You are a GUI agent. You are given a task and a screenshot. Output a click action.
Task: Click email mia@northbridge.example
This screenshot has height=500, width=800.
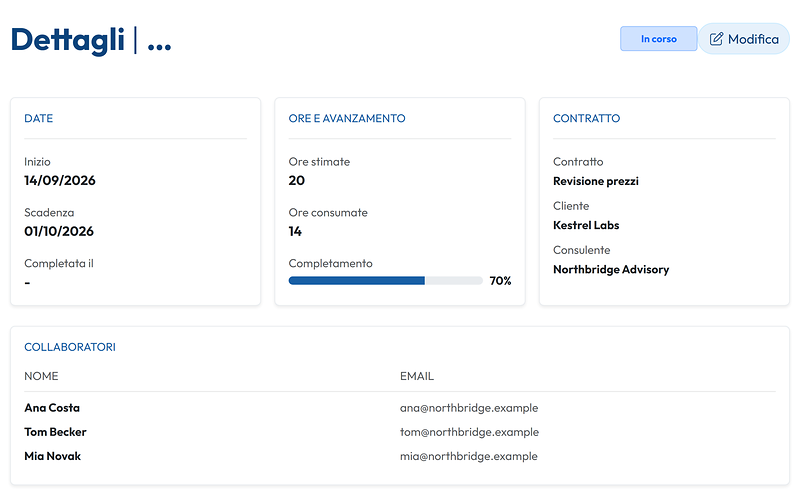[469, 456]
